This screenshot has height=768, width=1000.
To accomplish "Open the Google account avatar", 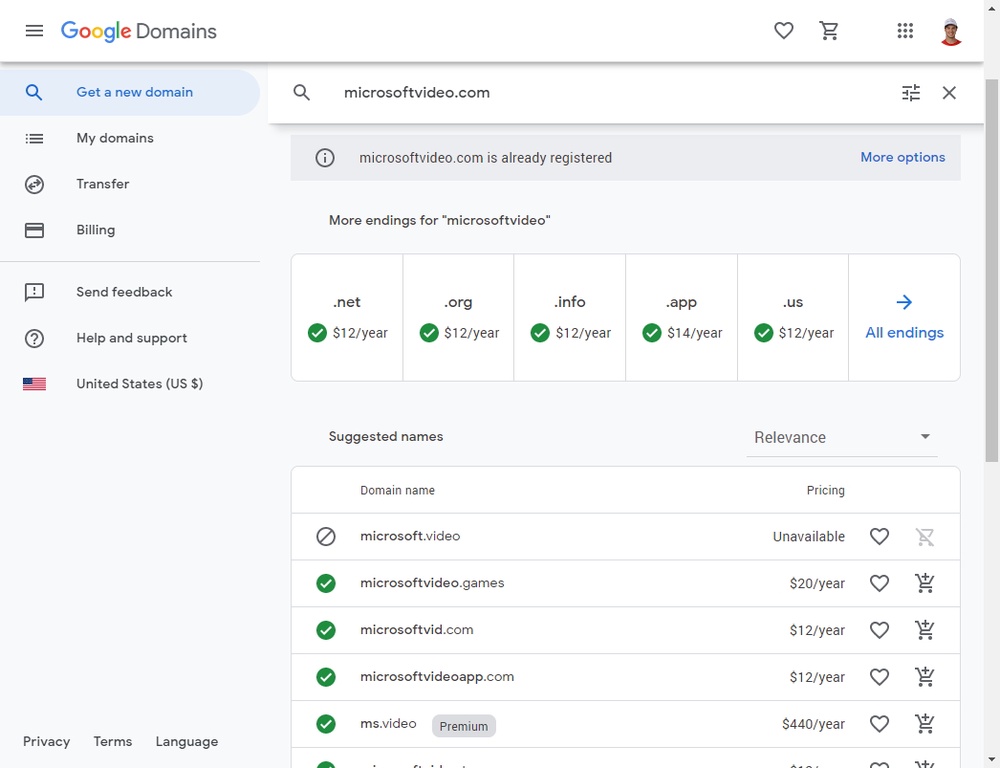I will coord(951,31).
